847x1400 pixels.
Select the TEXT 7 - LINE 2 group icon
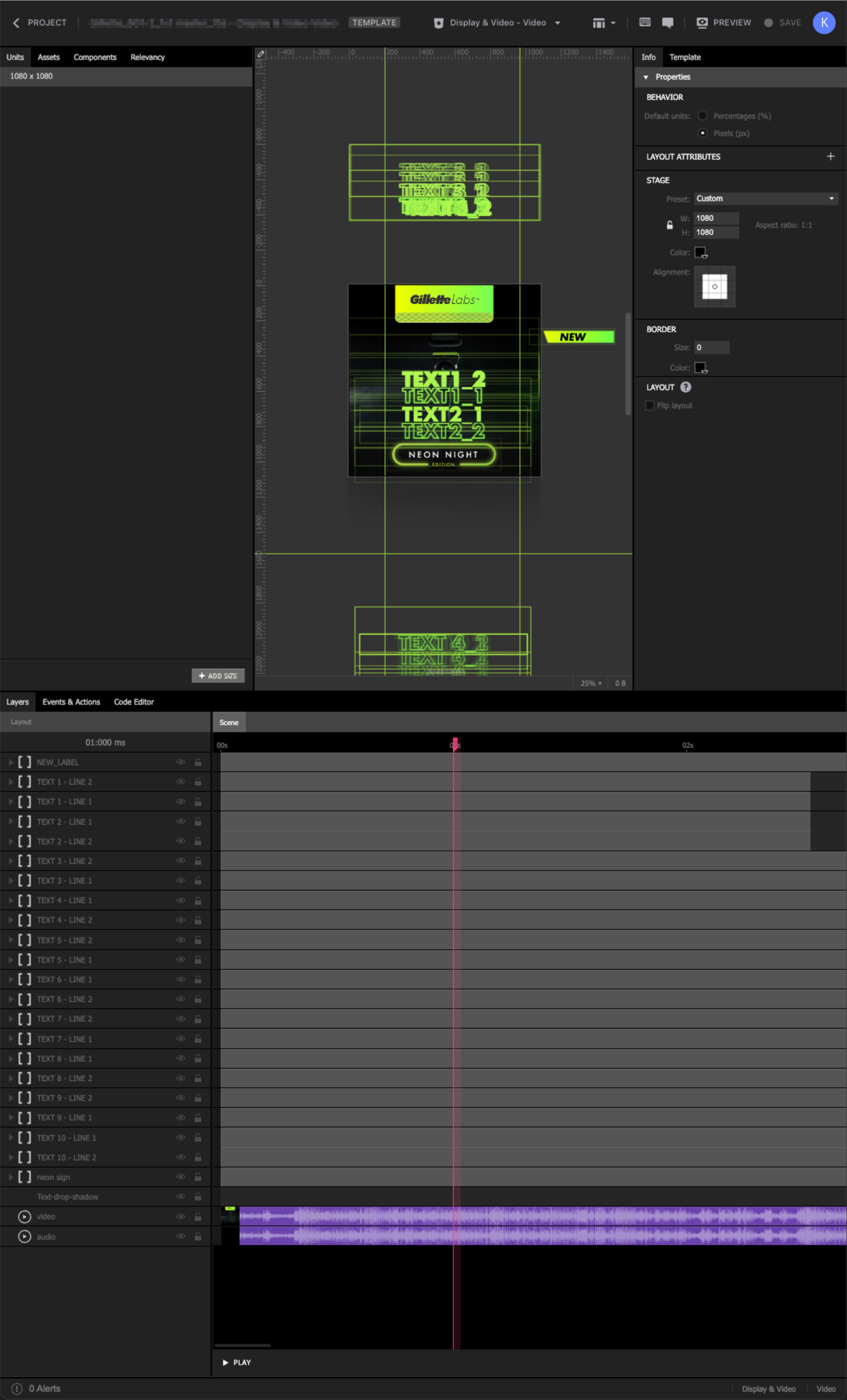24,1019
